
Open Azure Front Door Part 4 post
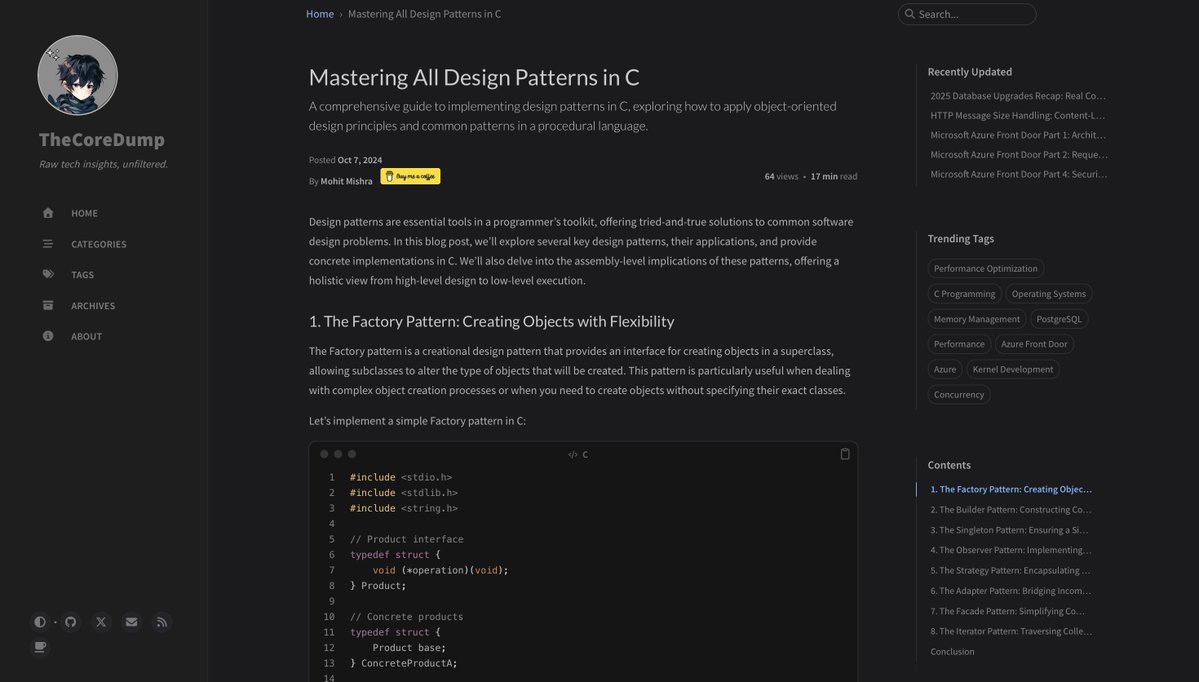(x=1019, y=174)
